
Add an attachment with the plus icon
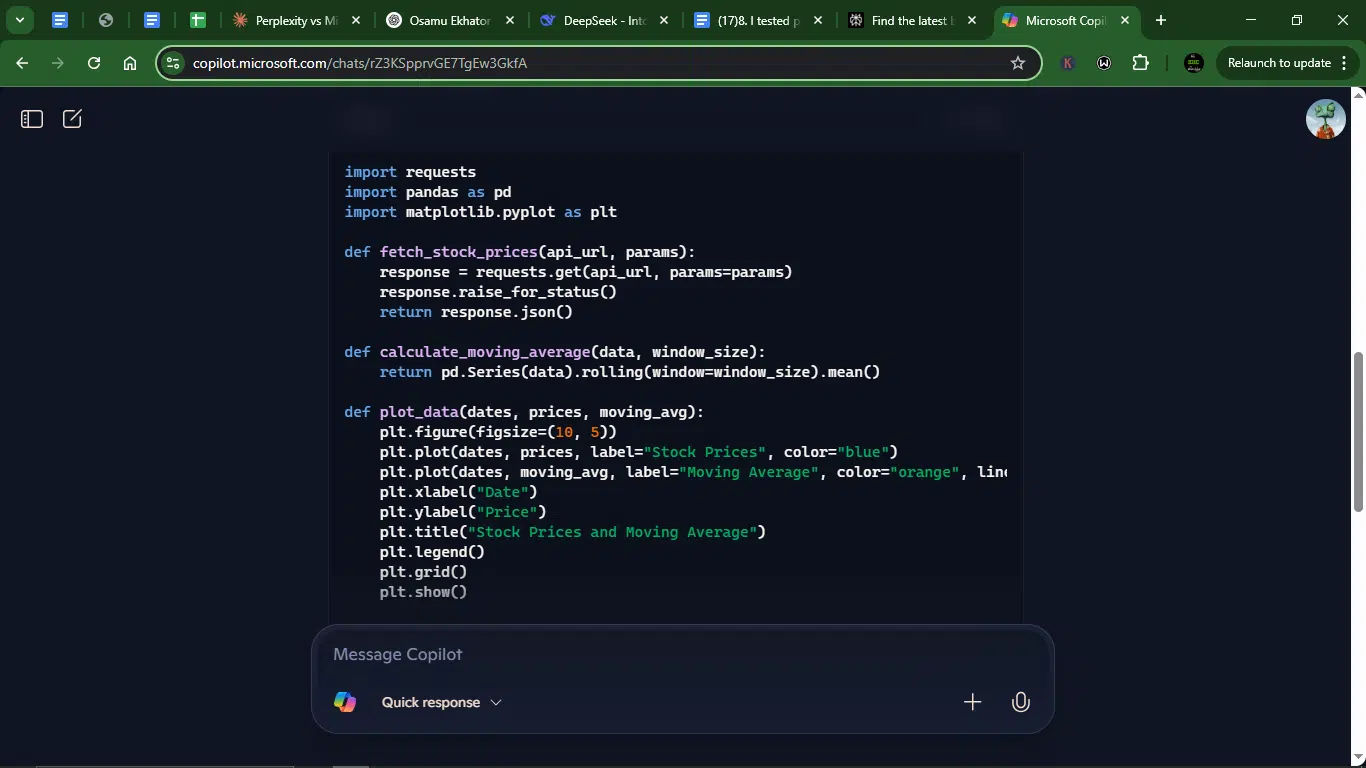(x=972, y=702)
